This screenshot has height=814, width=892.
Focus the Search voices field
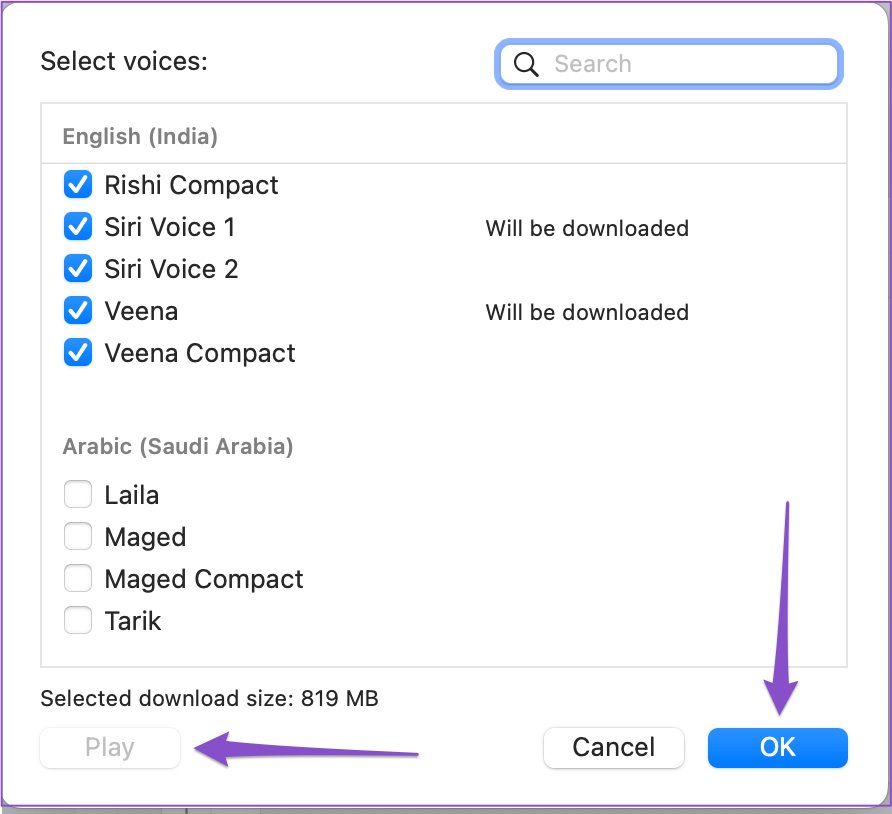668,64
